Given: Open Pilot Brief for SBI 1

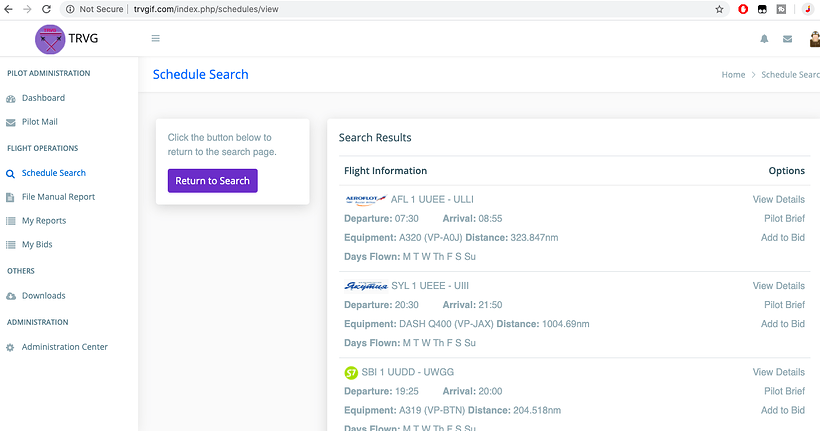Looking at the screenshot, I should (x=784, y=391).
